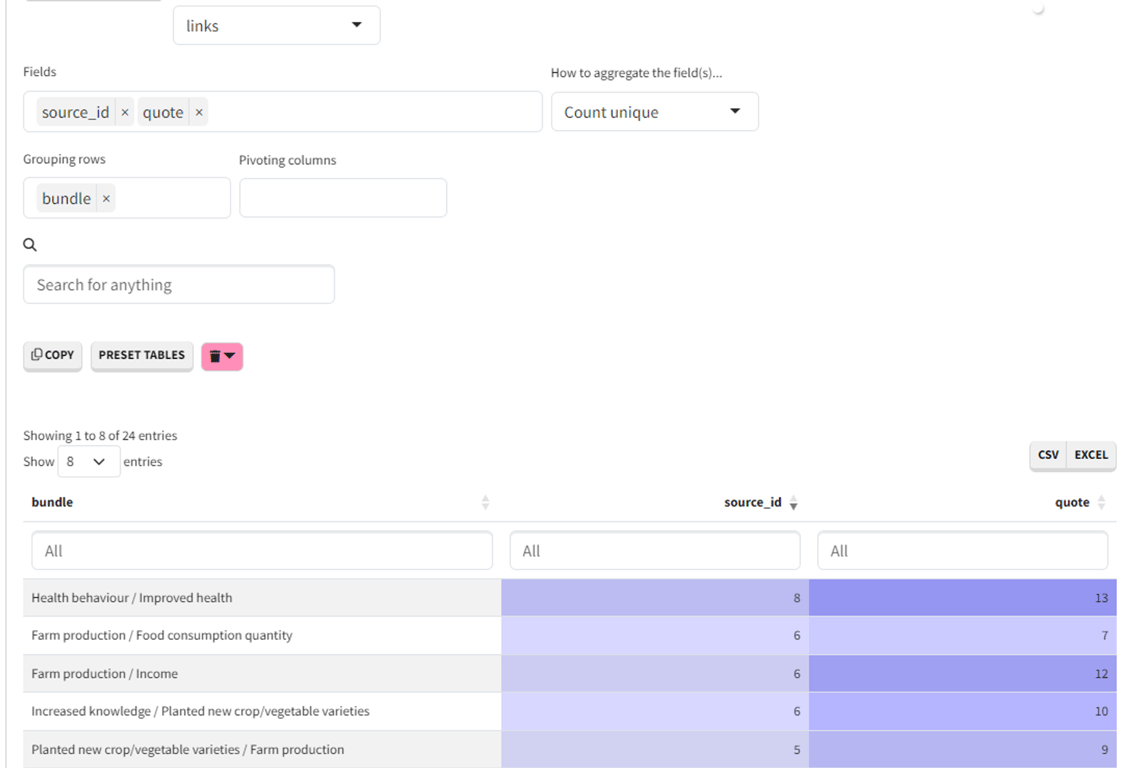Click the magnifying glass search icon
Screen dimensions: 1131x768
coord(30,245)
